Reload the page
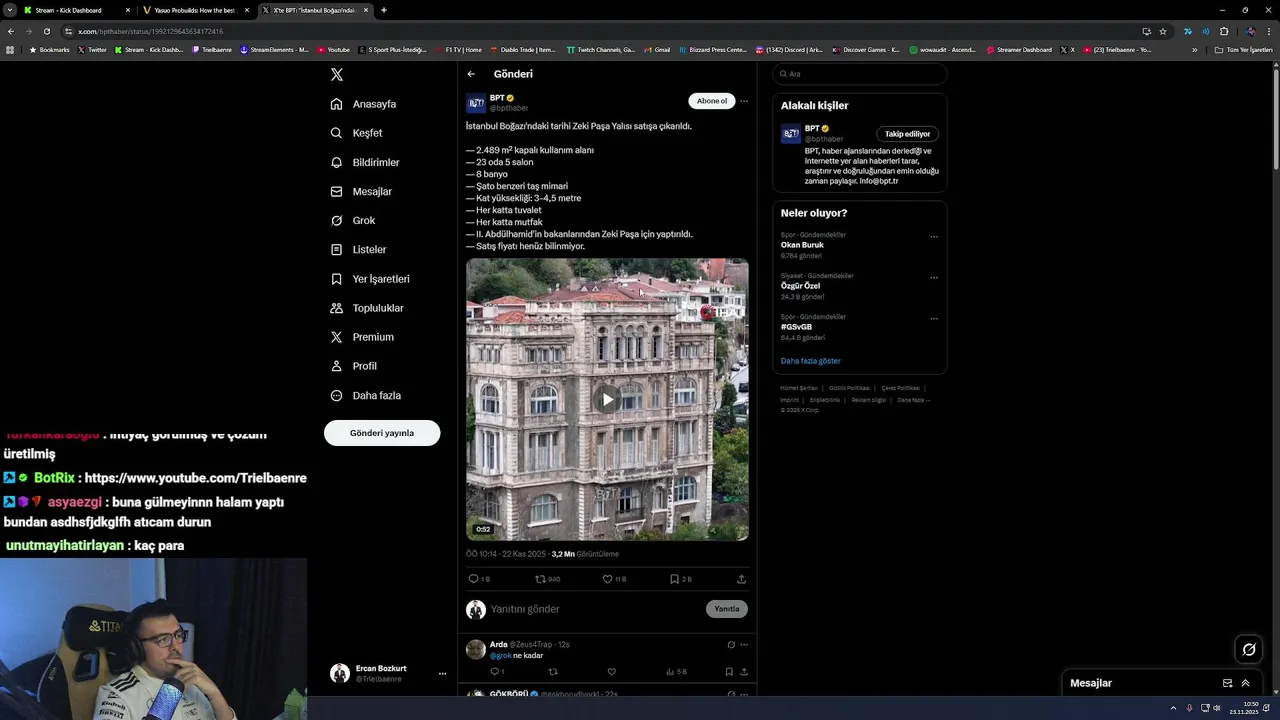This screenshot has height=720, width=1280. click(46, 31)
